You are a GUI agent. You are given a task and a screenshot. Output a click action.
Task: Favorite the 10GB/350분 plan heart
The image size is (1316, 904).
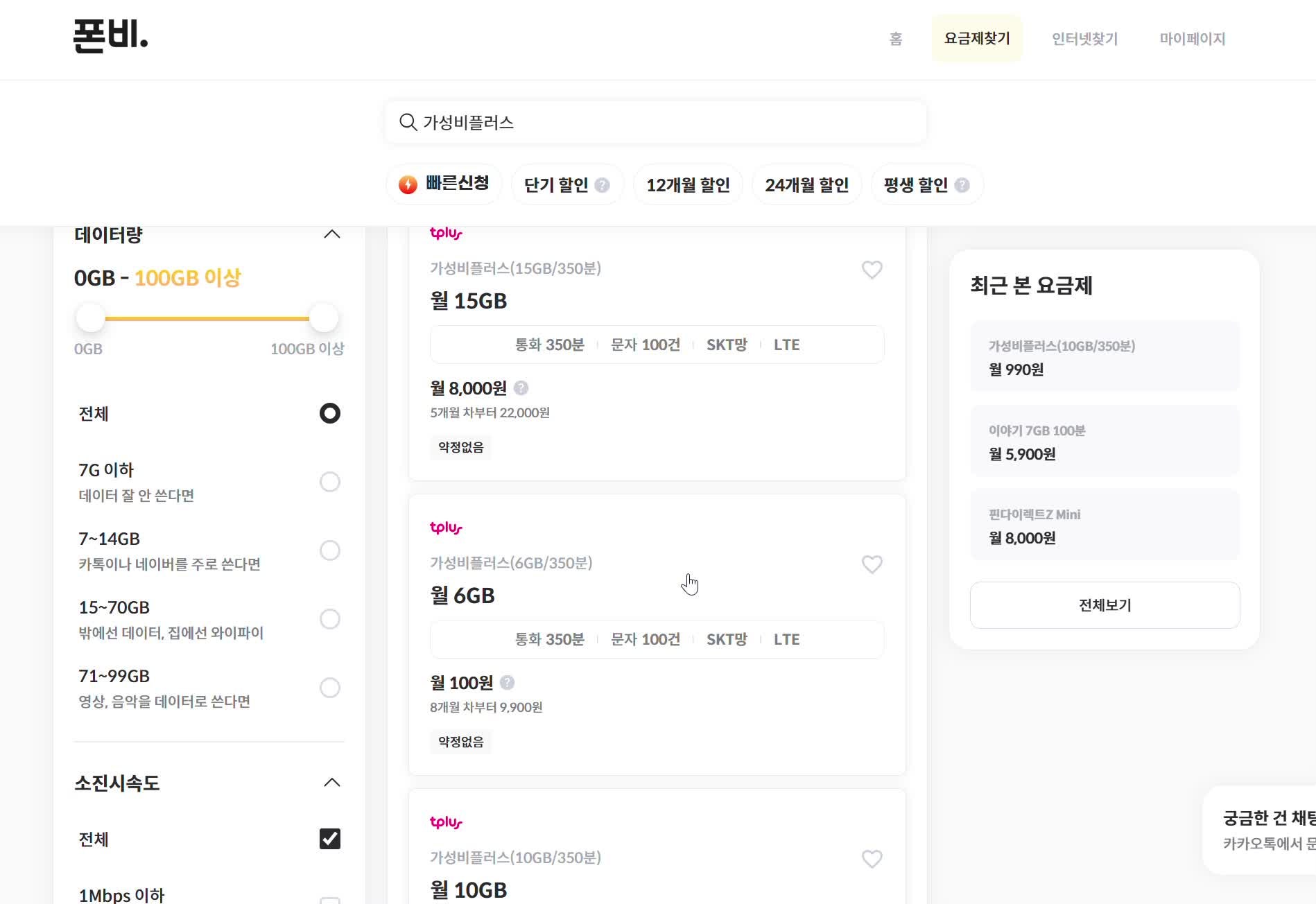[872, 858]
